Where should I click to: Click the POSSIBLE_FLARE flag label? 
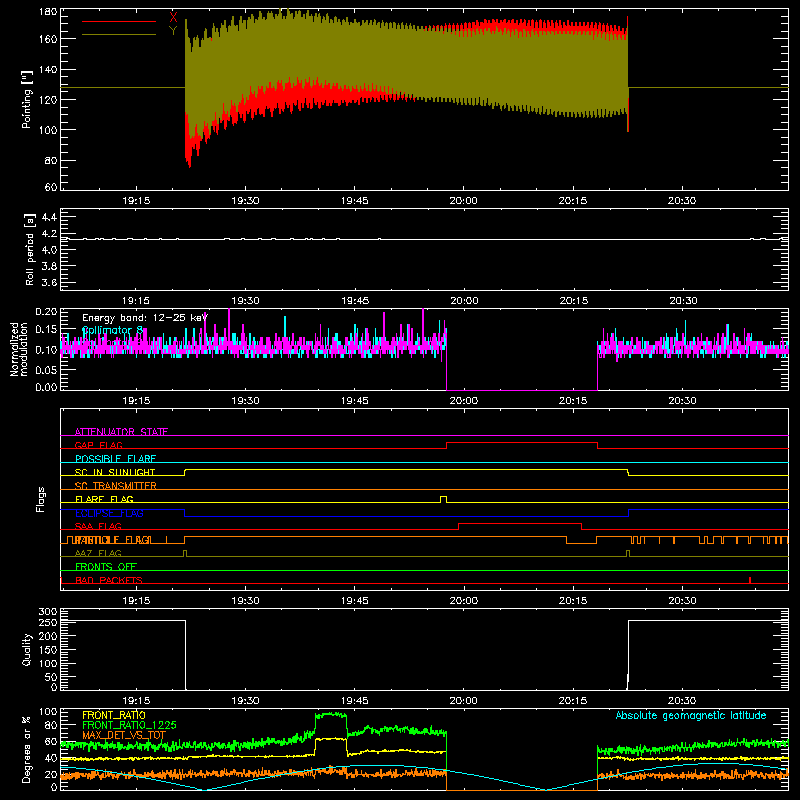115,459
